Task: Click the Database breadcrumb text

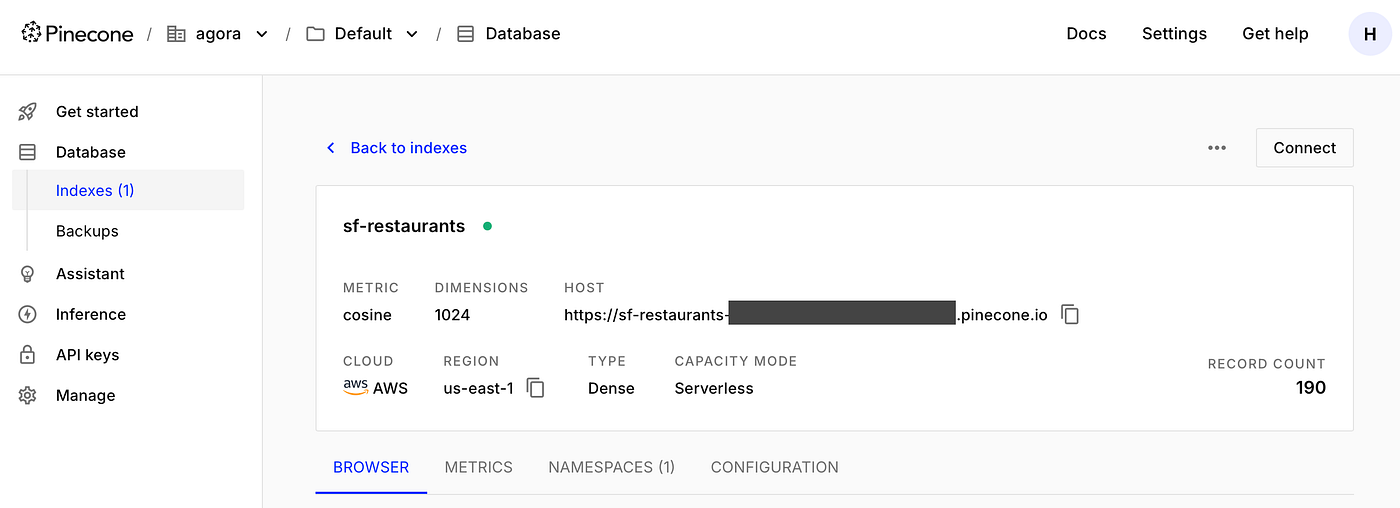Action: click(523, 34)
